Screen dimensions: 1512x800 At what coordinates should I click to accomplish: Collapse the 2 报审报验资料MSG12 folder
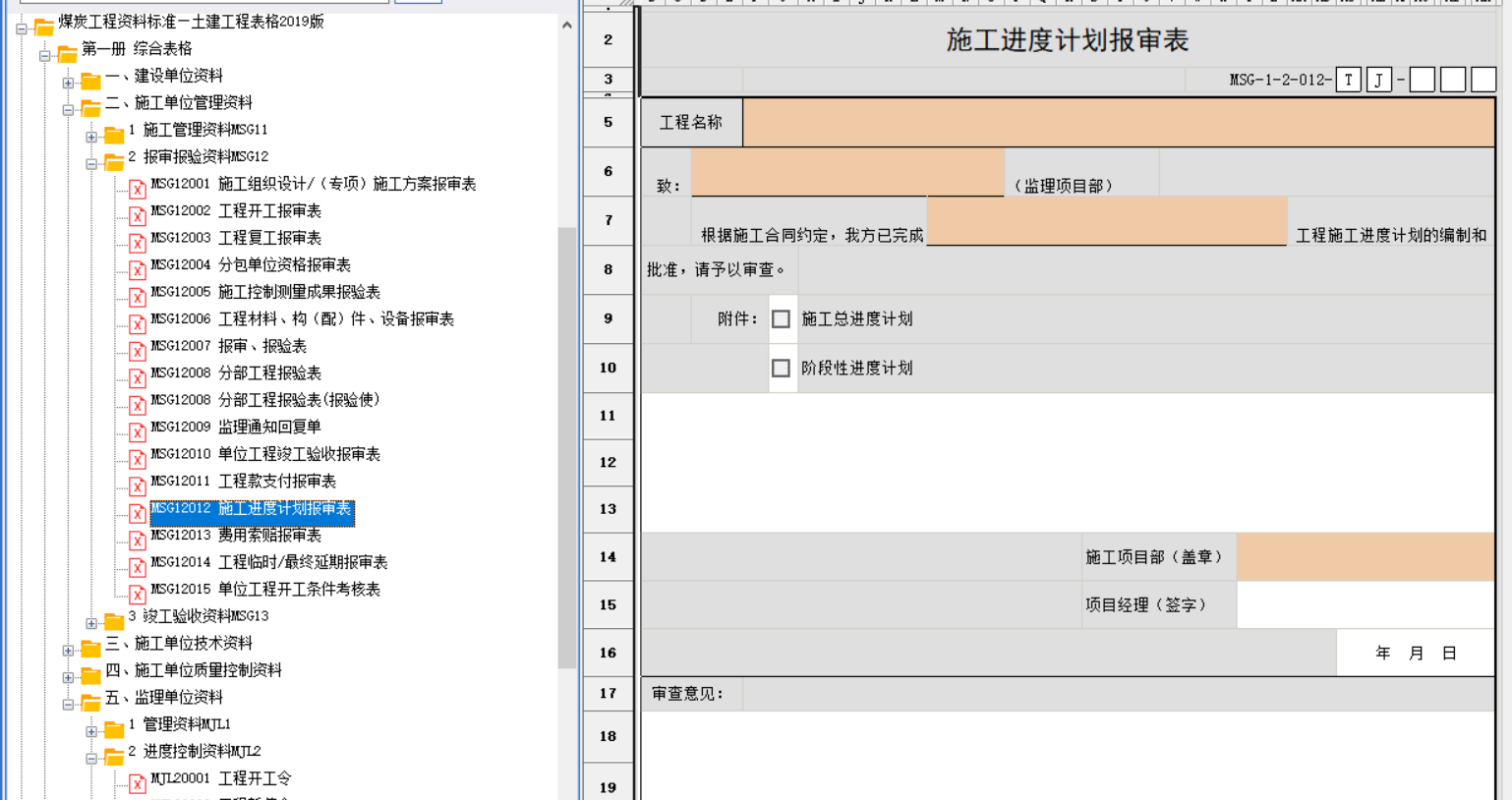(91, 164)
